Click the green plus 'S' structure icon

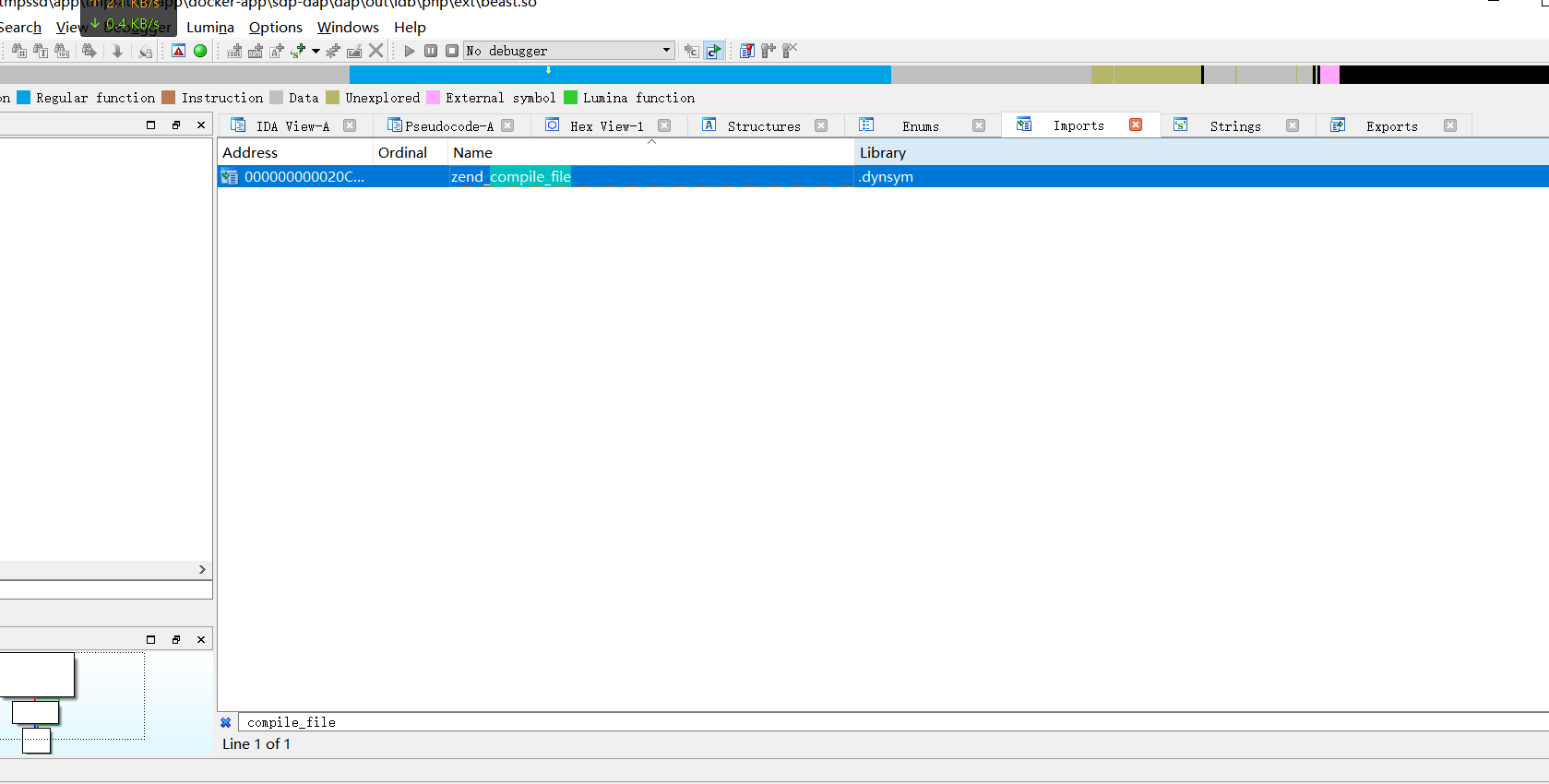pos(297,51)
